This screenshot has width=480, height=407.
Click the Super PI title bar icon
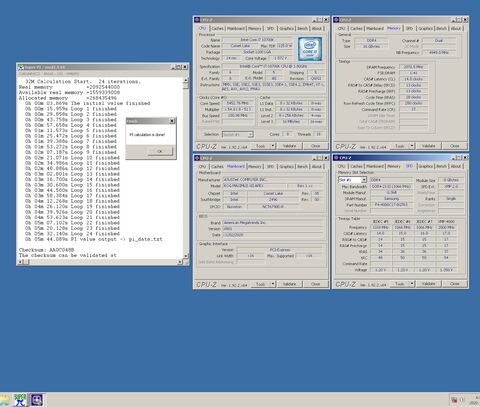click(x=21, y=67)
